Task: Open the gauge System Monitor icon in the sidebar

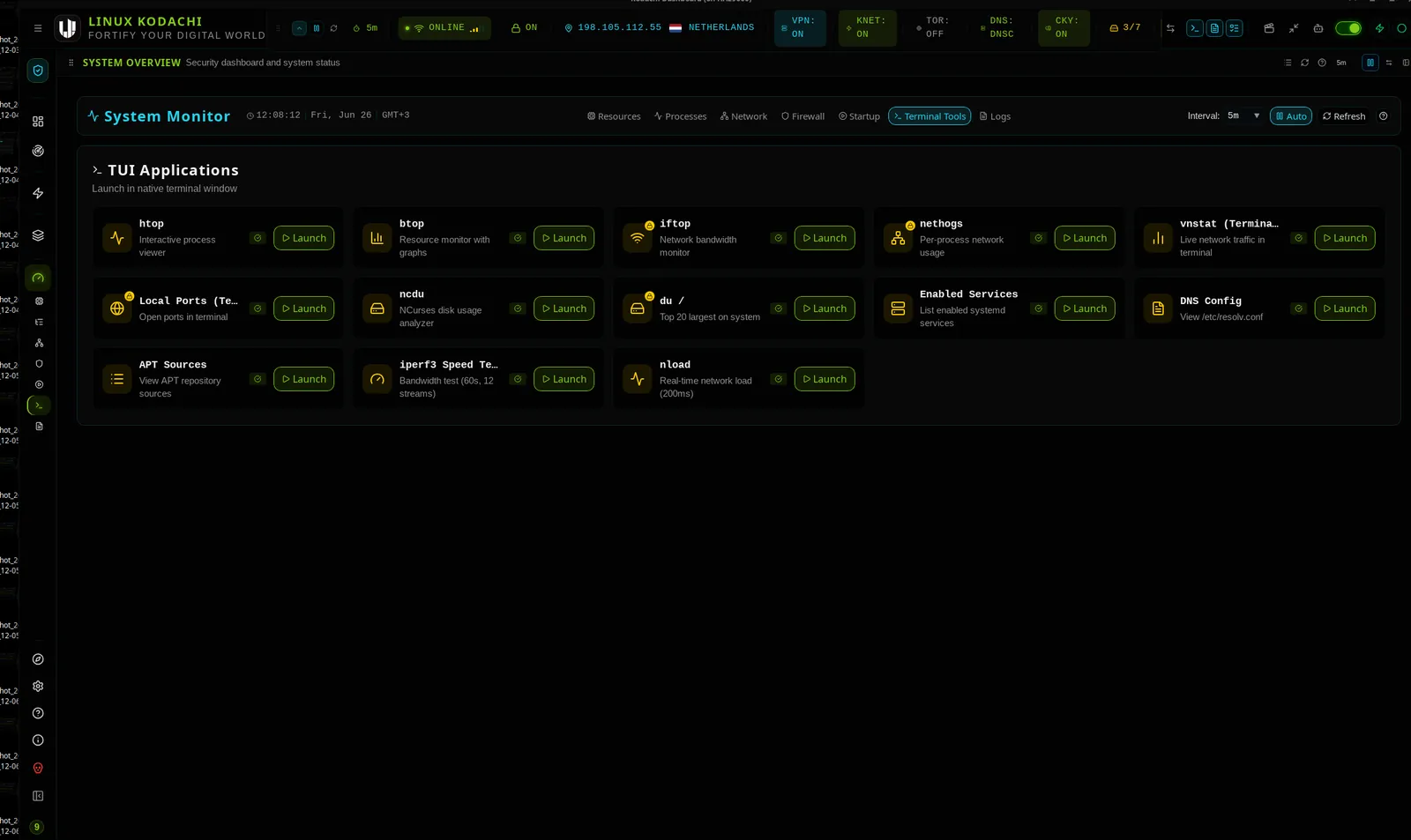Action: [x=38, y=278]
